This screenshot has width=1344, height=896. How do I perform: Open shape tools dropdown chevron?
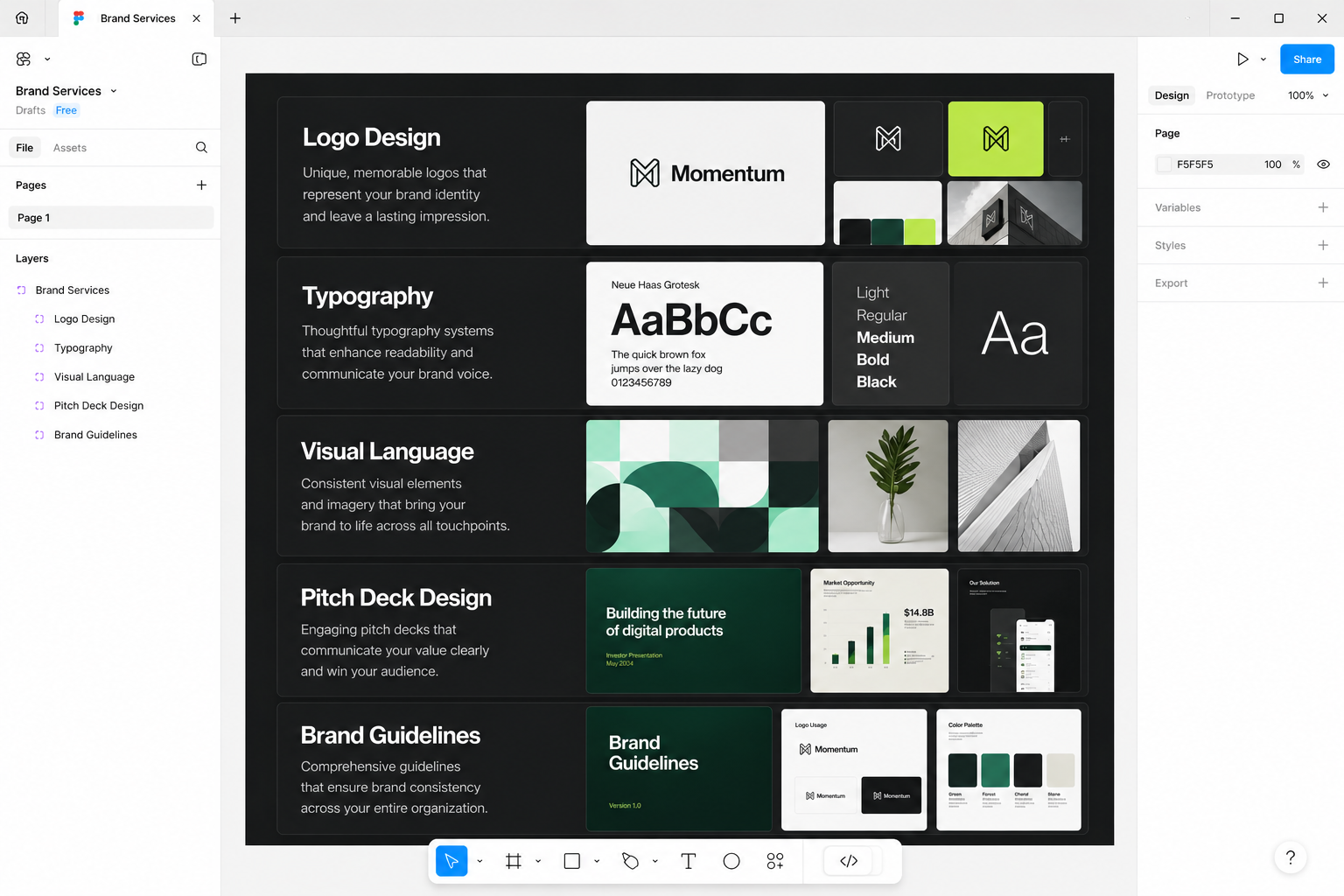tap(597, 861)
